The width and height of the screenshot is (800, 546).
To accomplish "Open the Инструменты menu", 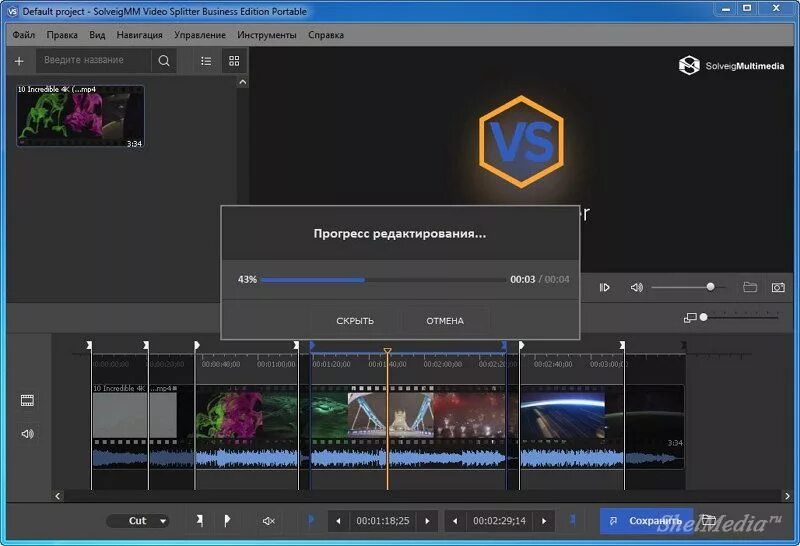I will (267, 35).
